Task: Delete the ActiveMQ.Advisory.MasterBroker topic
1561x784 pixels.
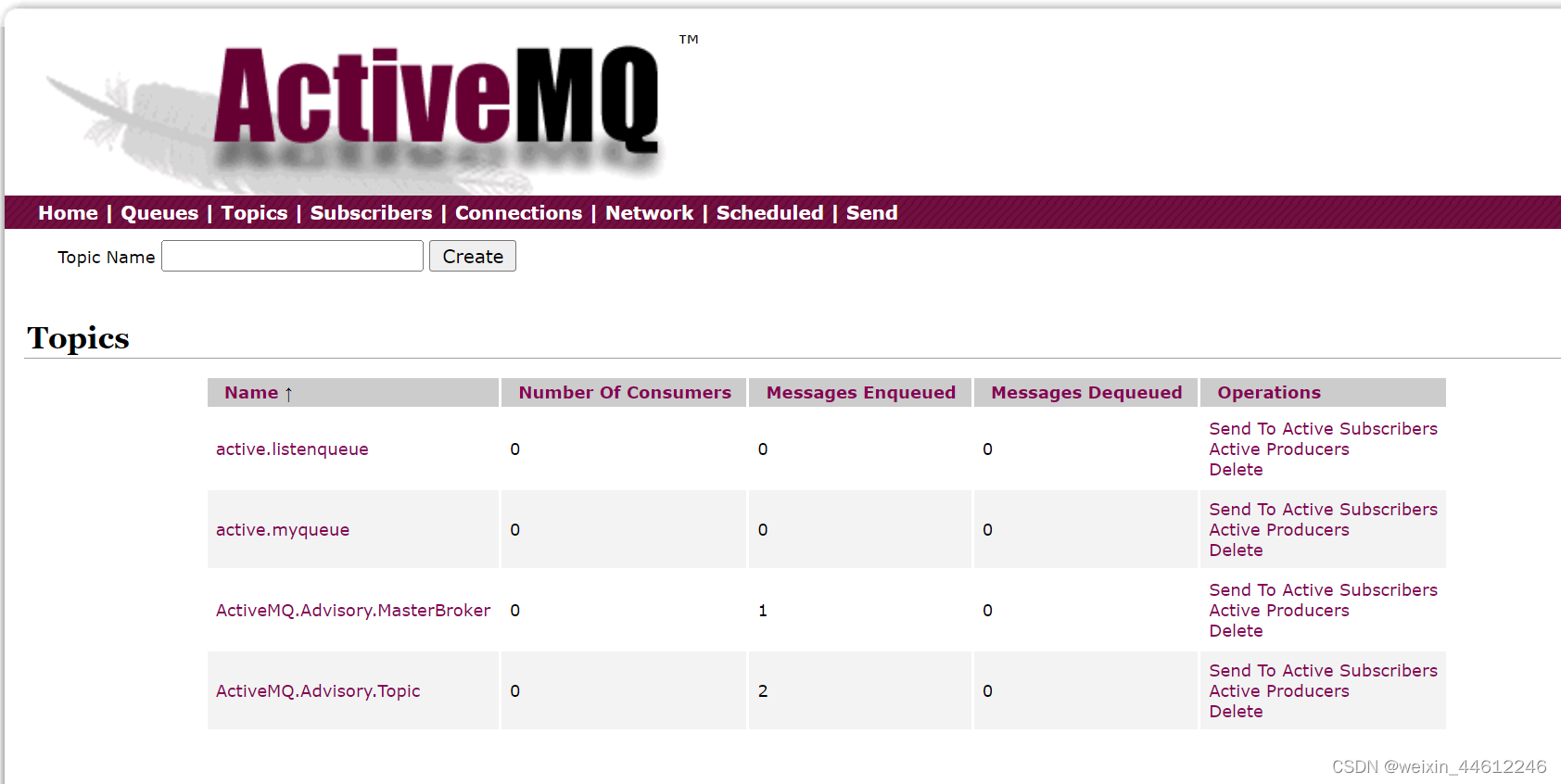Action: pyautogui.click(x=1236, y=631)
